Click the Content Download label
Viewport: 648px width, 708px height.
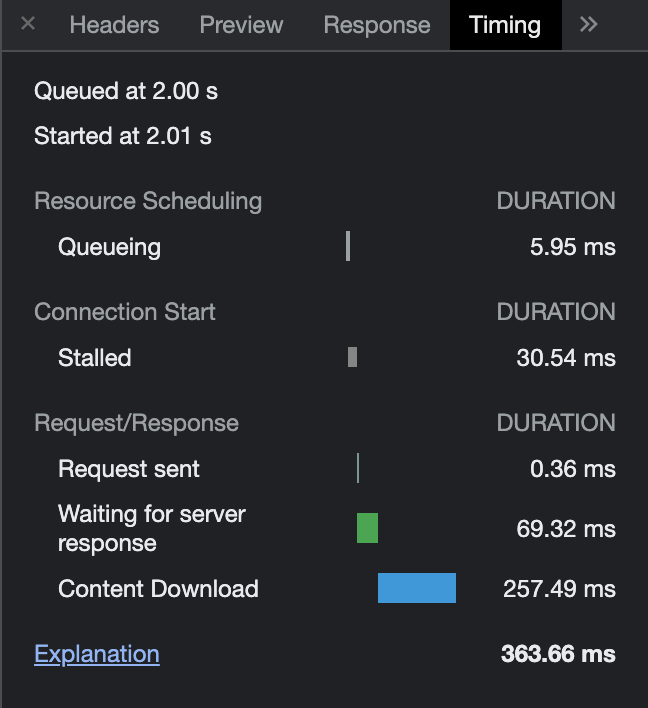(x=158, y=589)
